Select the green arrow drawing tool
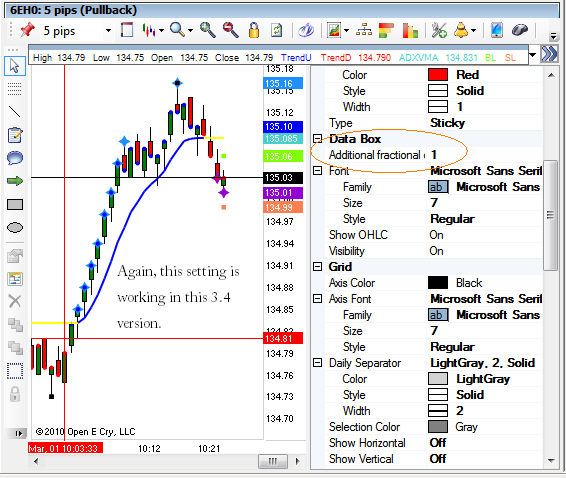The image size is (566, 478). [x=15, y=181]
